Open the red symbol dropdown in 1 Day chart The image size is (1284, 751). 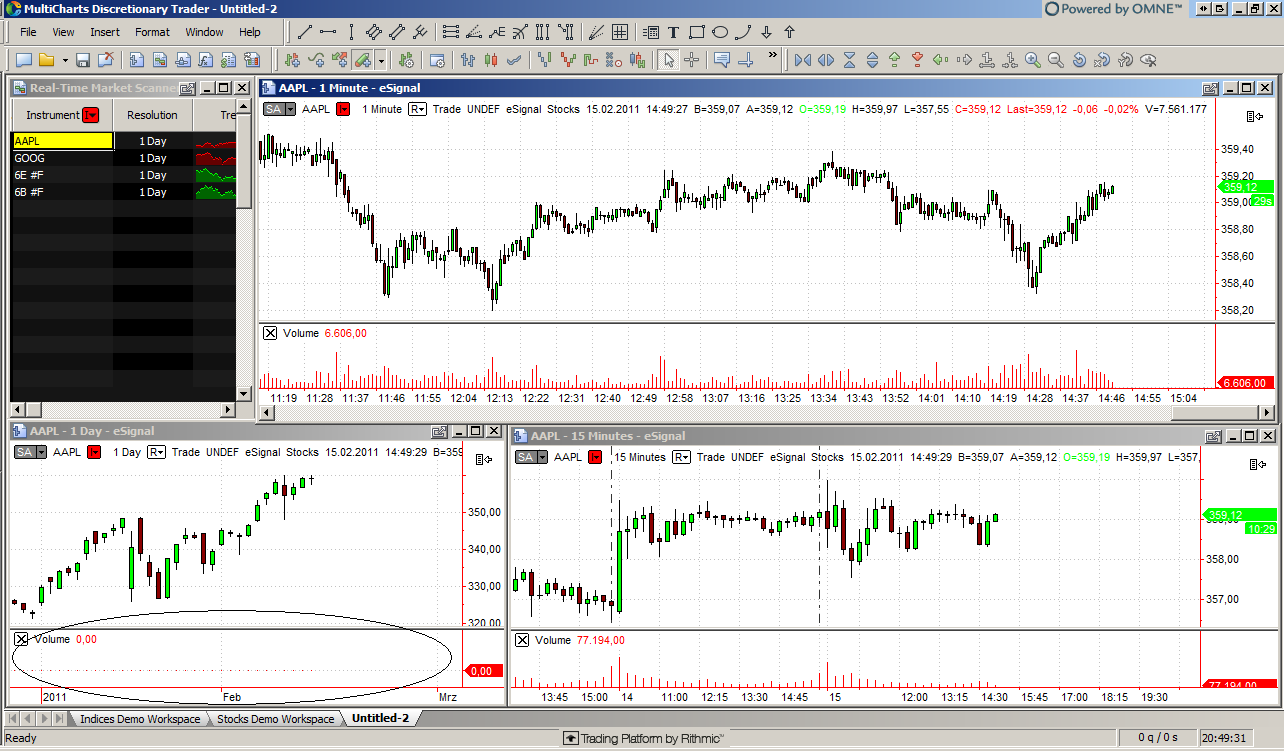point(94,452)
